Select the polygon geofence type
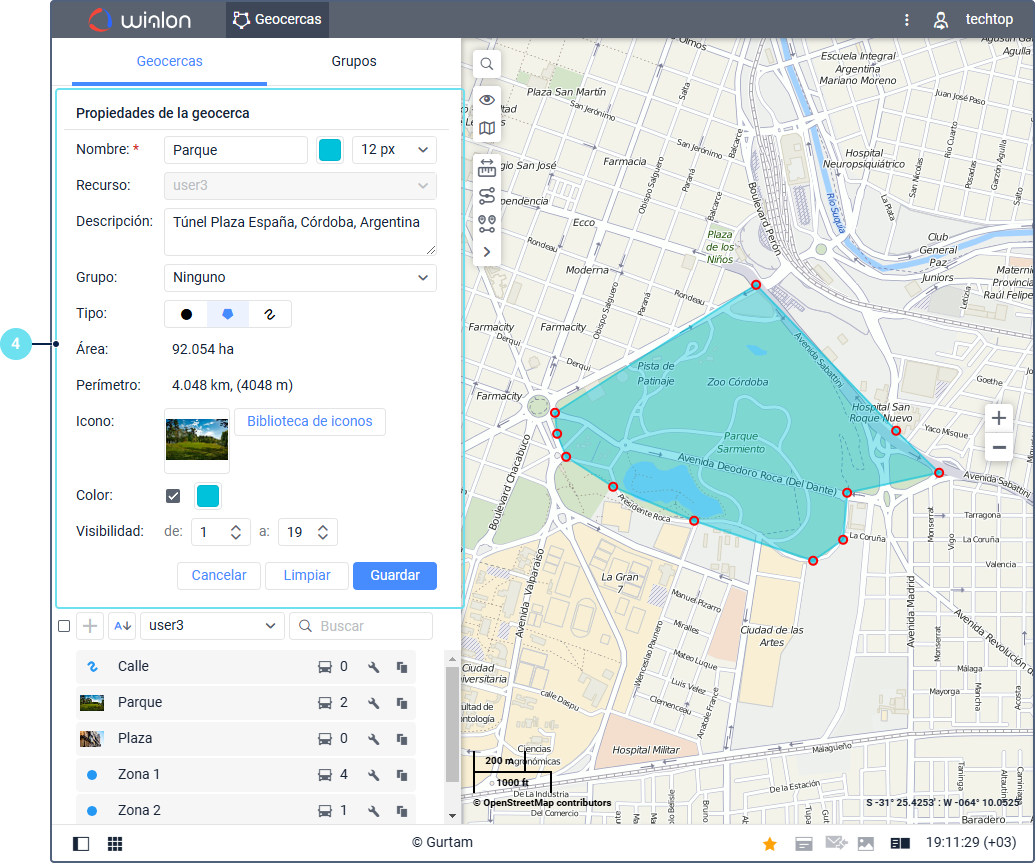 (228, 314)
